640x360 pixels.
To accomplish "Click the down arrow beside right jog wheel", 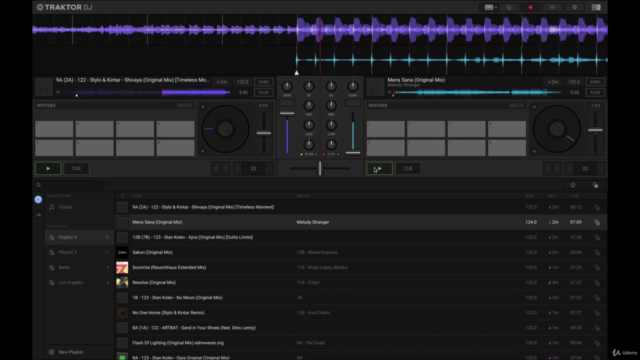I will pyautogui.click(x=534, y=151).
